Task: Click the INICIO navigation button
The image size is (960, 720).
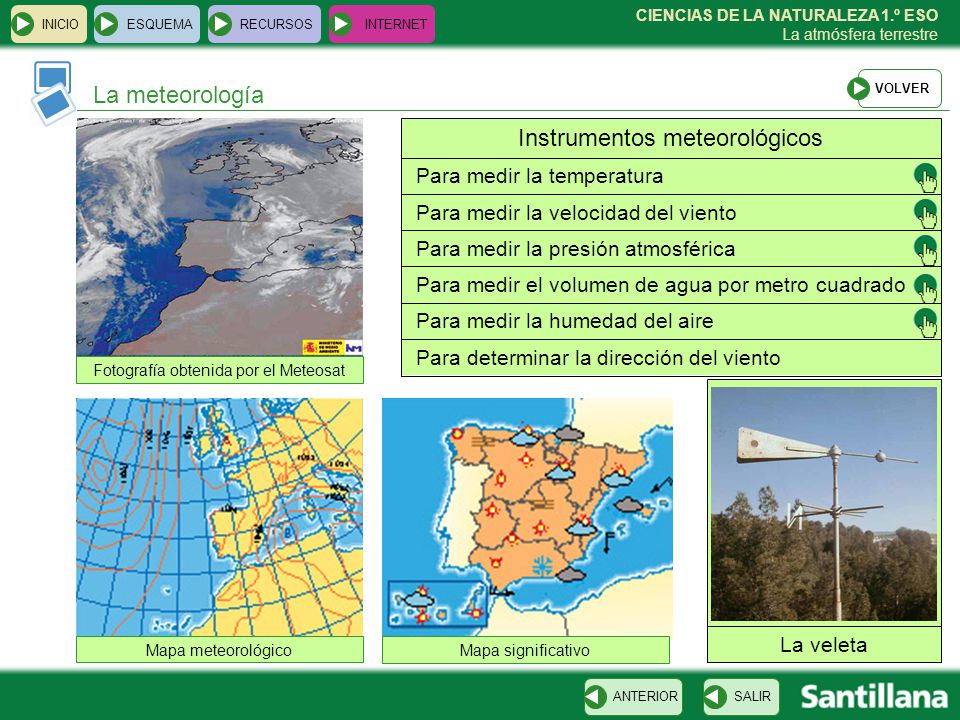Action: (x=49, y=24)
